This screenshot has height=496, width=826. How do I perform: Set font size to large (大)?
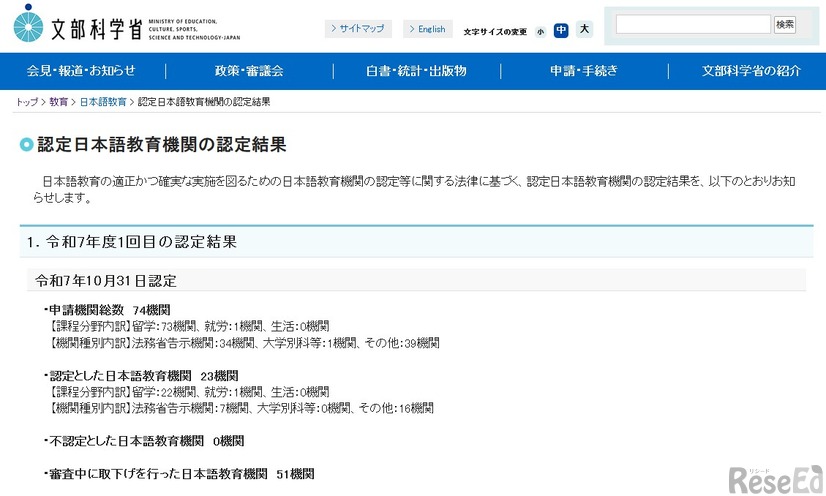click(x=585, y=29)
